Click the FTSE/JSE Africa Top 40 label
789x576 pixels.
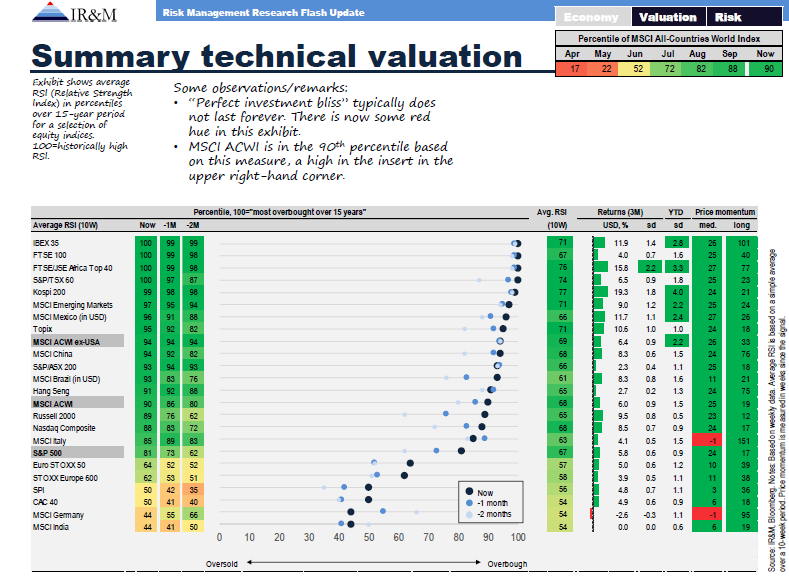(72, 268)
